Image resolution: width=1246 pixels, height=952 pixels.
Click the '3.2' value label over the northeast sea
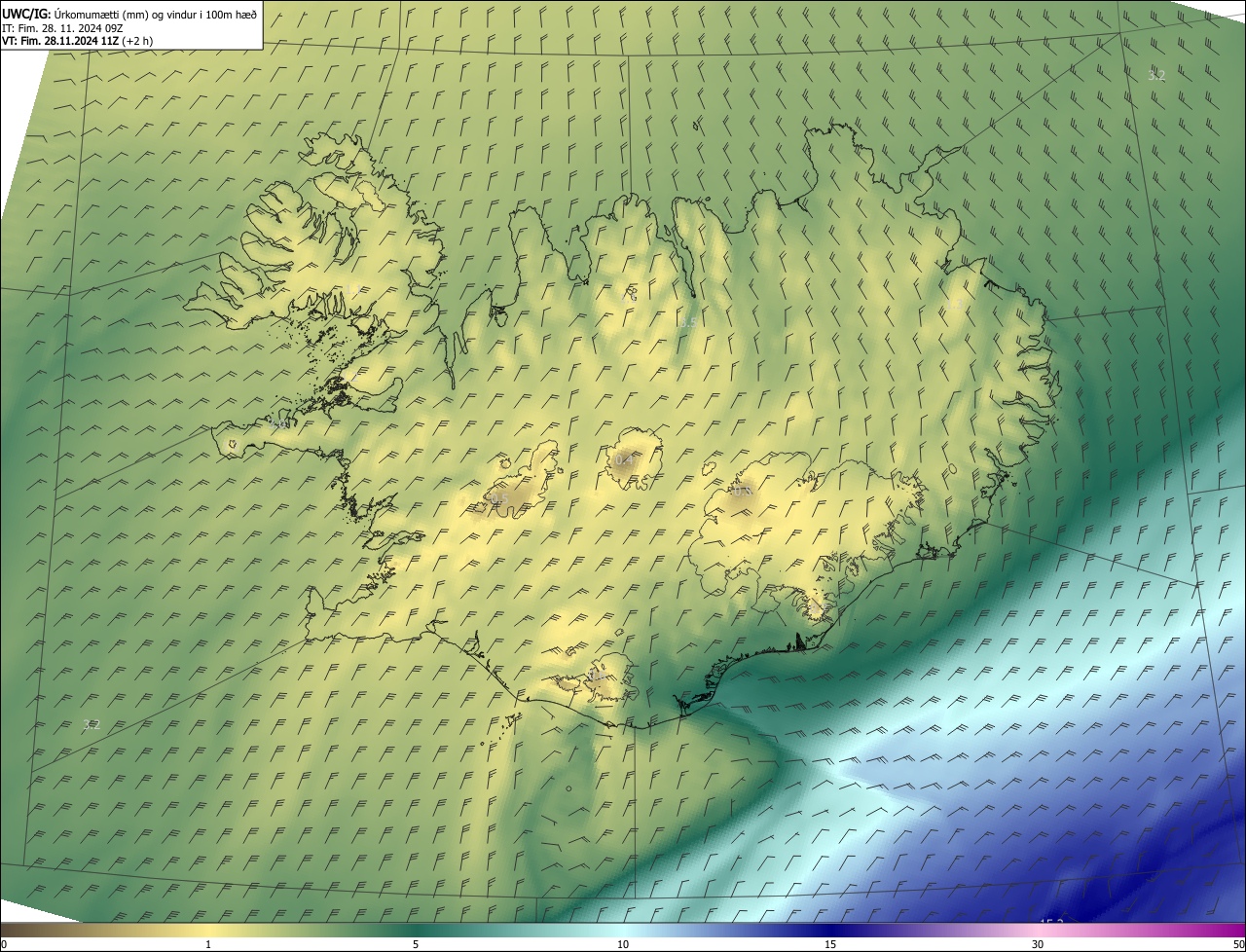coord(1155,75)
